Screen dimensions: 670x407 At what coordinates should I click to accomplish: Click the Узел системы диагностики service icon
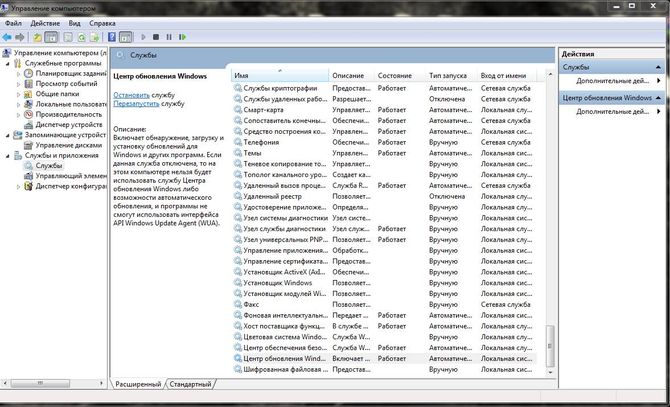238,218
